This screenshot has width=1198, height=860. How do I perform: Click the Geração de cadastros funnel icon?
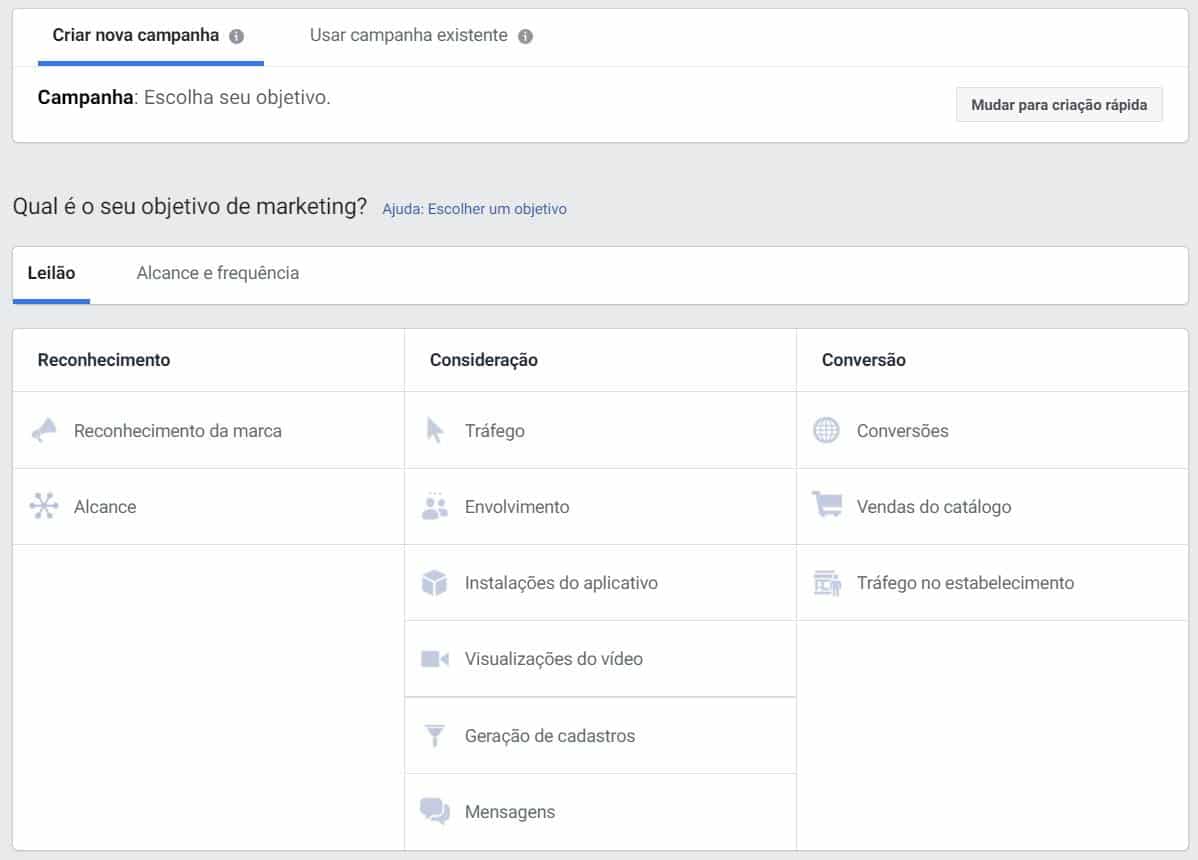point(435,736)
